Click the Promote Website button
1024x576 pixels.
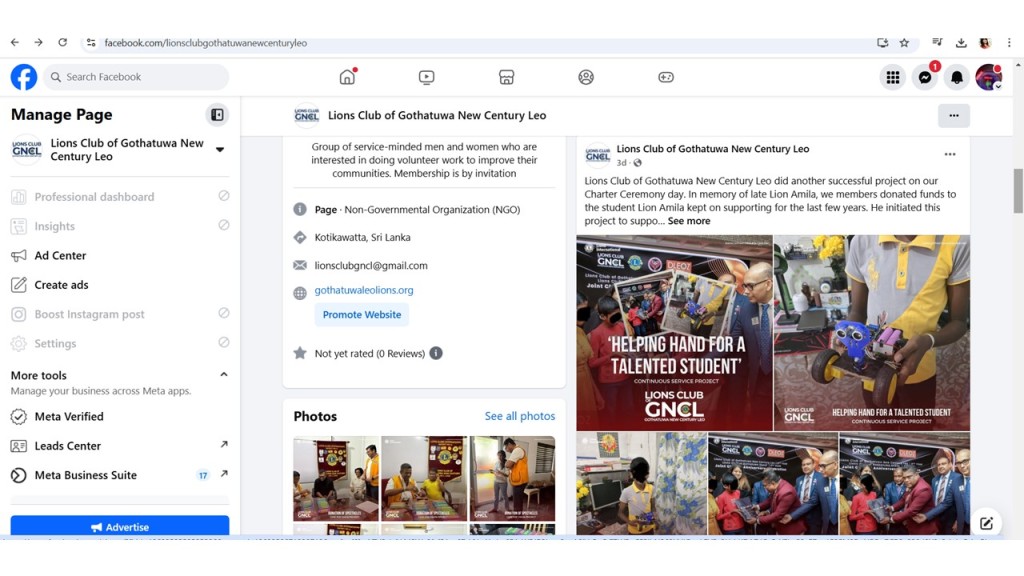pyautogui.click(x=362, y=315)
